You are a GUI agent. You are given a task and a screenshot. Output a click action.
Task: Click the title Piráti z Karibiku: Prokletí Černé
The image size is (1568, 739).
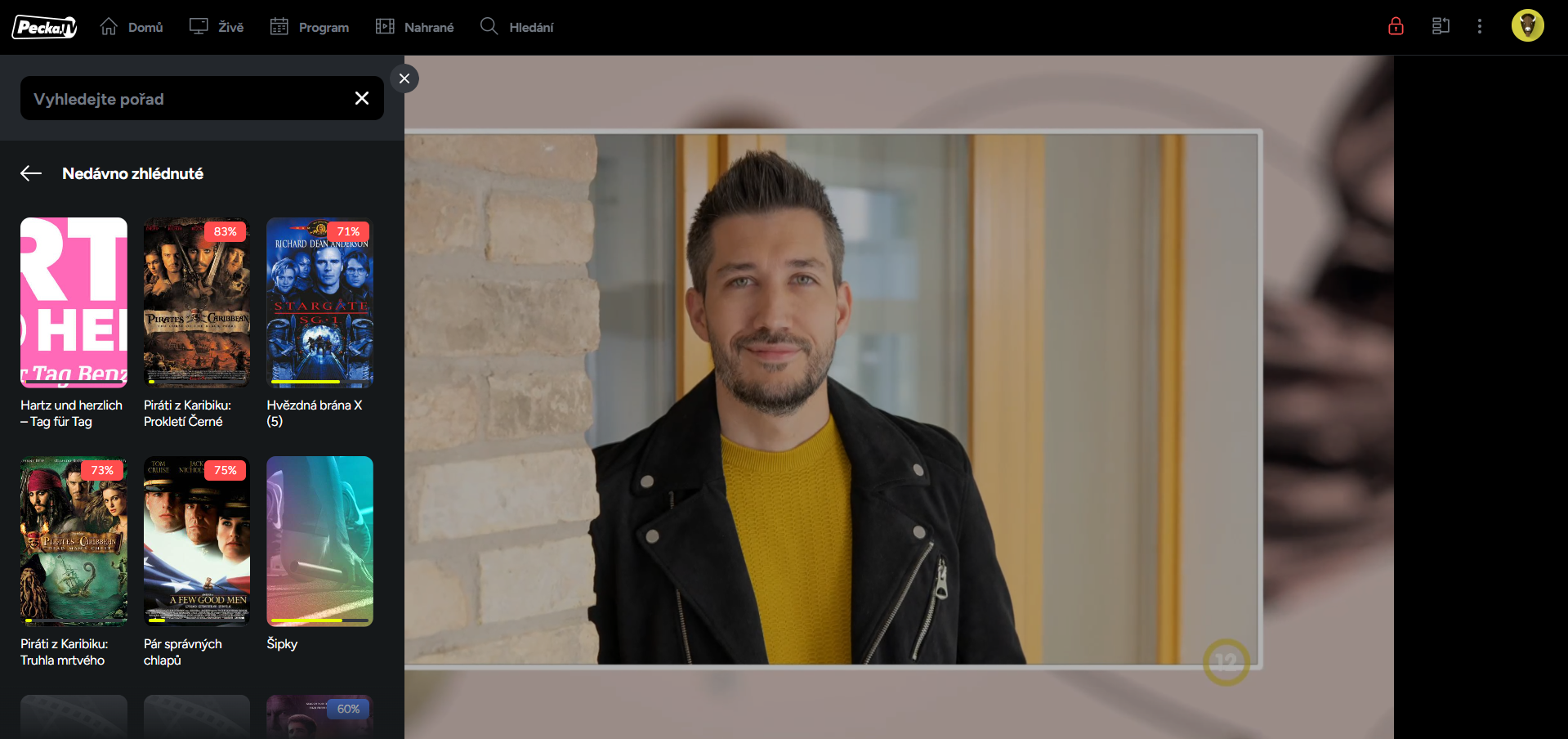188,414
